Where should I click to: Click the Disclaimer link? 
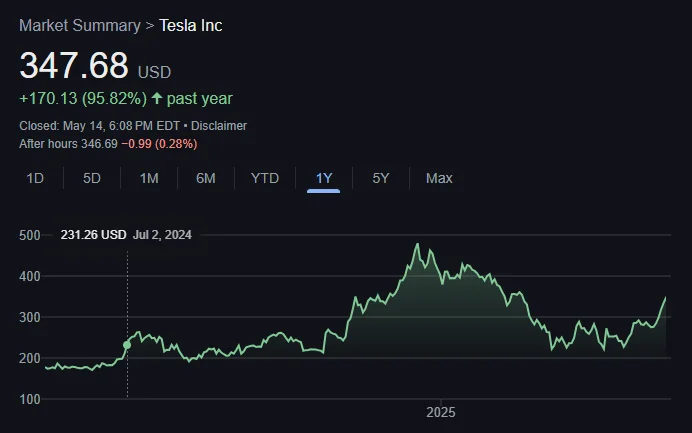tap(218, 126)
